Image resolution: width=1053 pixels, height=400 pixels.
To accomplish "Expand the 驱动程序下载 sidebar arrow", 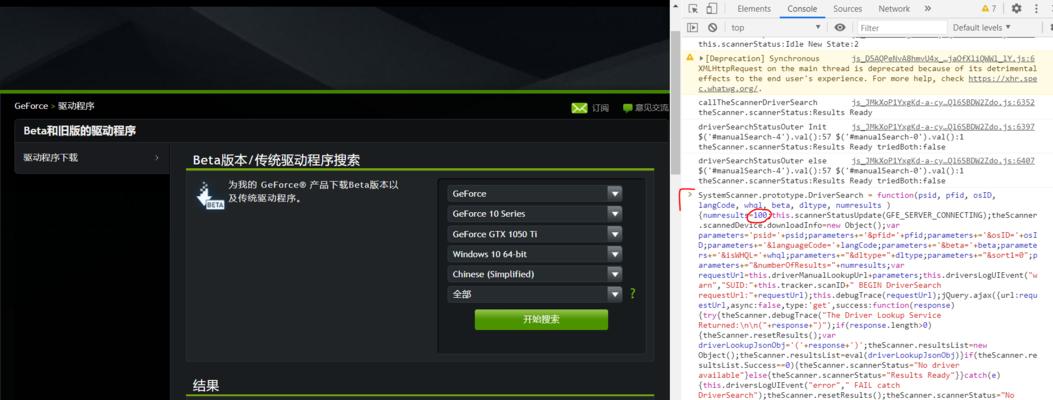I will tap(156, 158).
